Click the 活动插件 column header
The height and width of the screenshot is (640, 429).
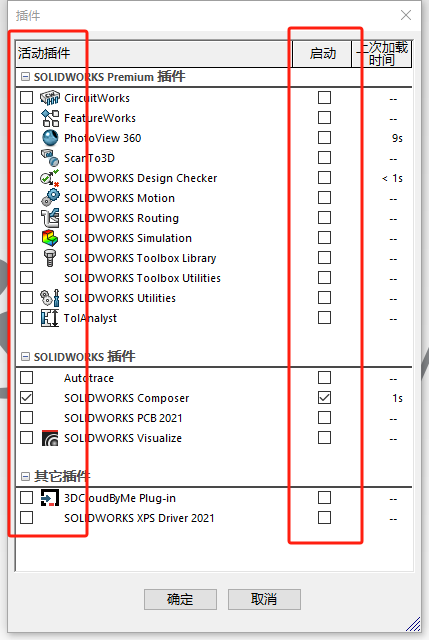coord(154,53)
